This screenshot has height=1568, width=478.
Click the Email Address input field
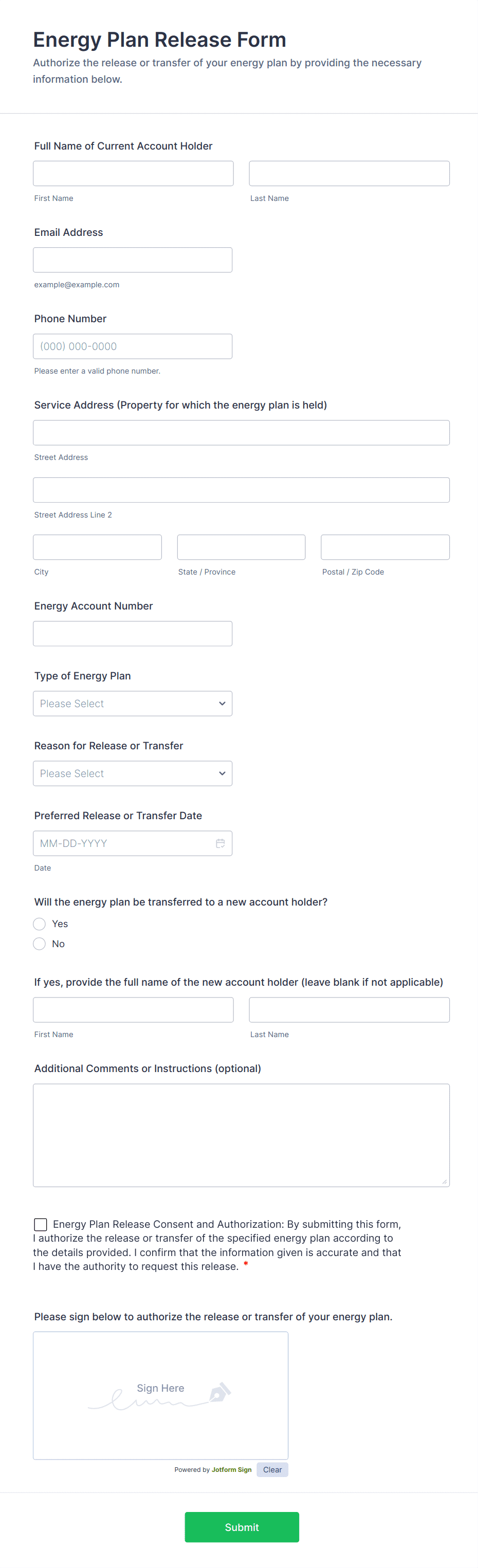click(x=133, y=260)
